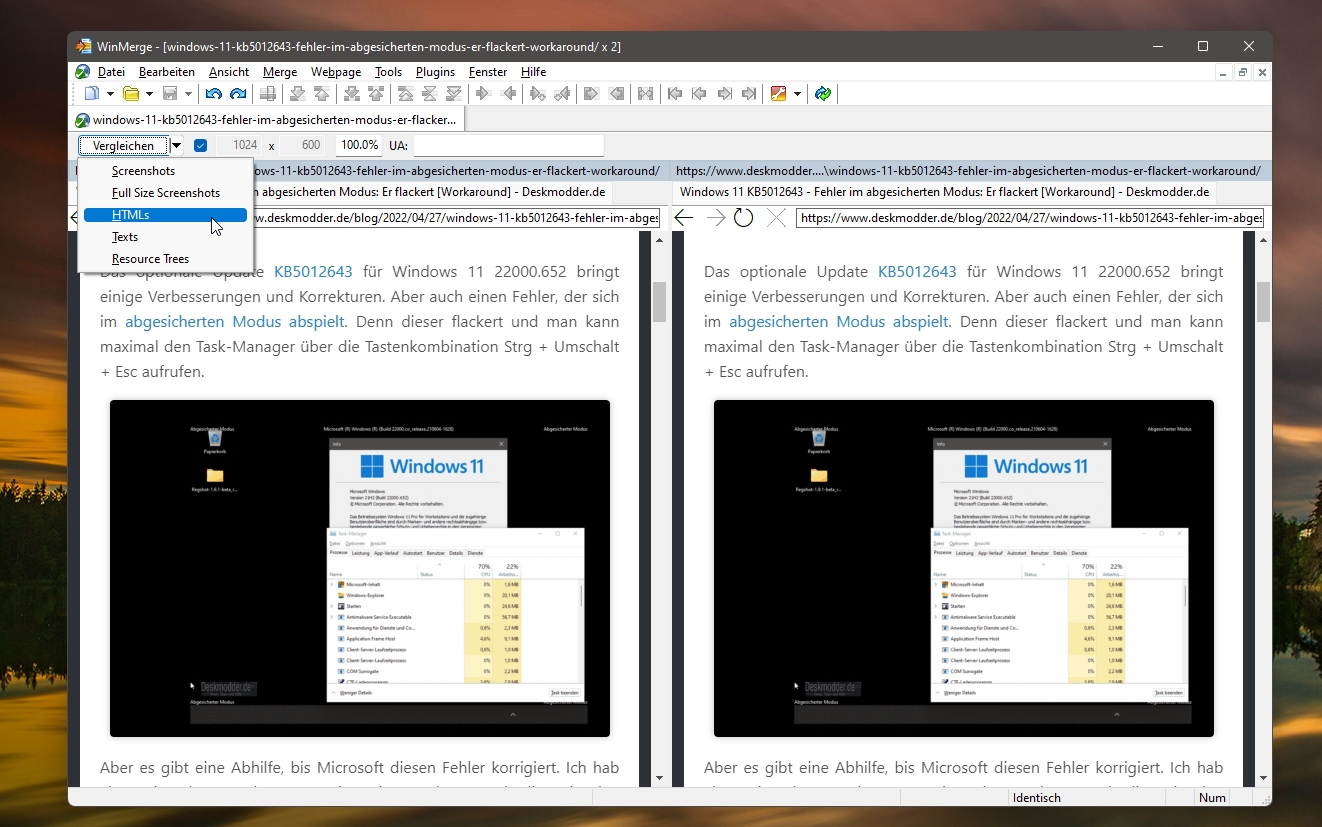Jump to the previous difference
This screenshot has height=827, width=1322.
point(322,94)
